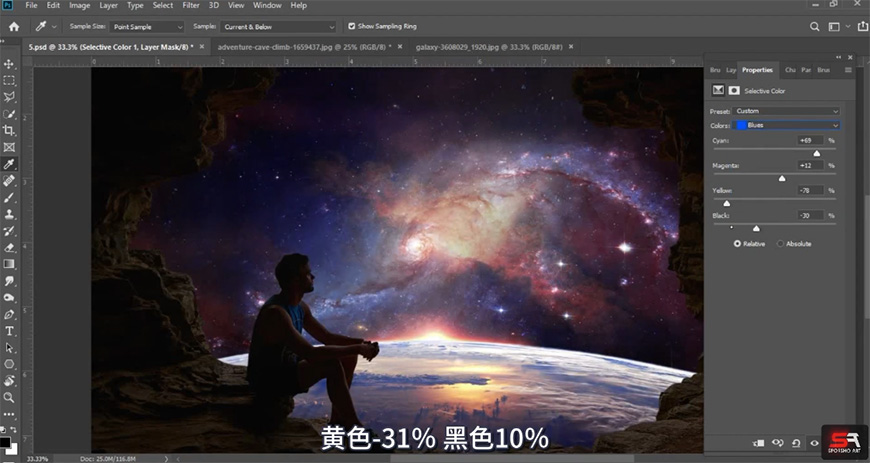Open the Sample Size dropdown
870x463 pixels.
point(146,27)
